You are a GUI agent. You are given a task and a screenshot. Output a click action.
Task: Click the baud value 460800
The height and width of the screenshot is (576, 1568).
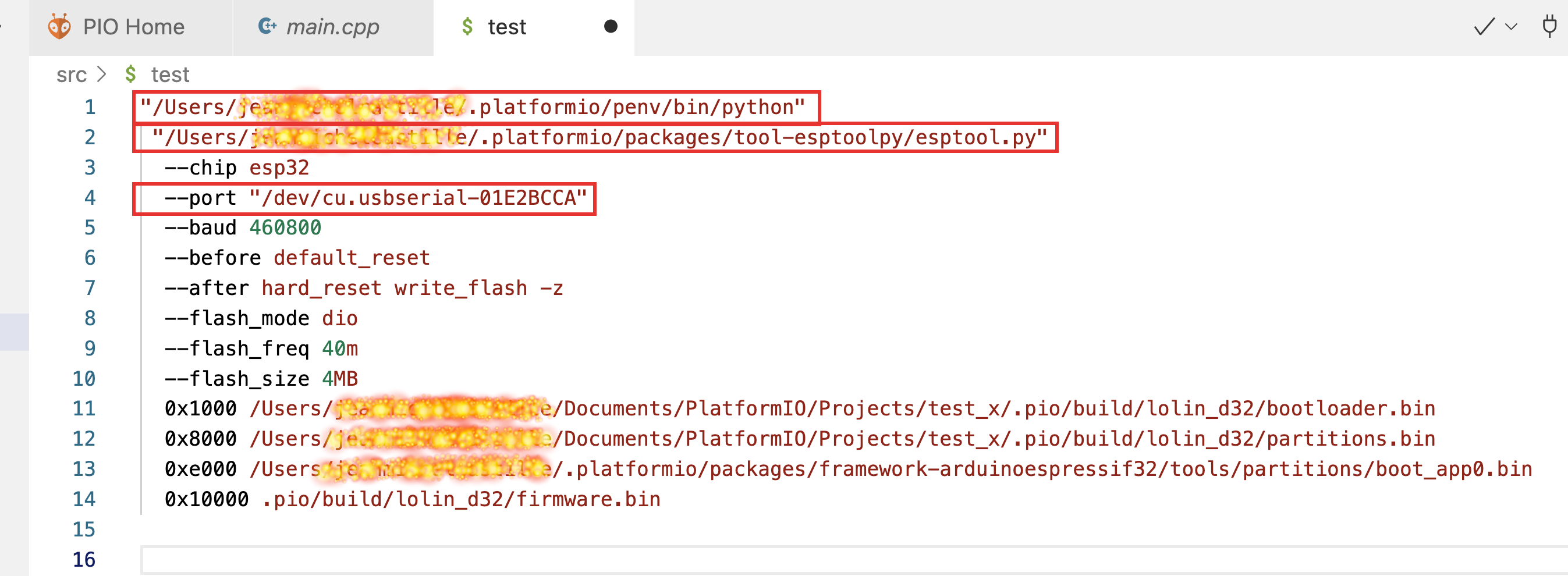pyautogui.click(x=285, y=227)
